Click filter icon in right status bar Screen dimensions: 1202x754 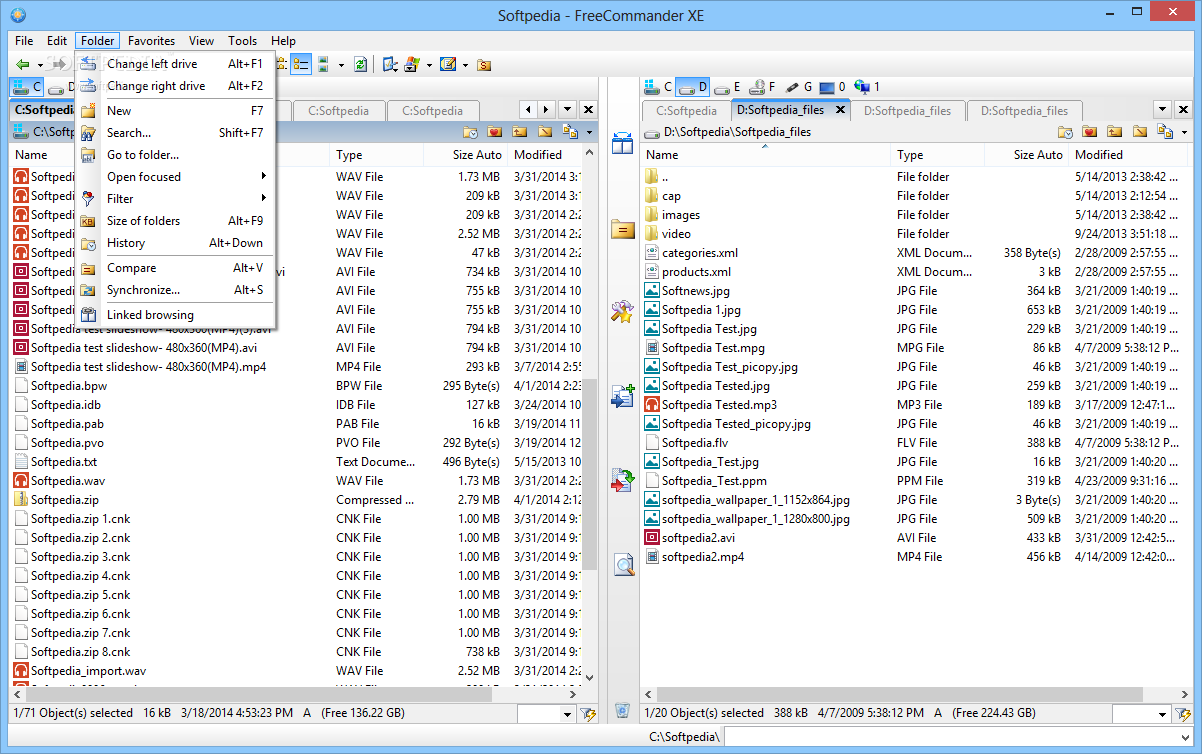(1183, 713)
